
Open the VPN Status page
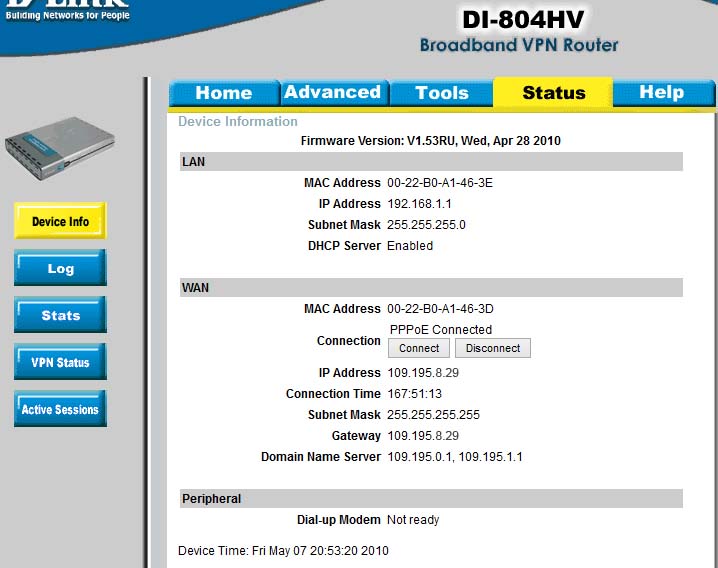click(x=60, y=362)
